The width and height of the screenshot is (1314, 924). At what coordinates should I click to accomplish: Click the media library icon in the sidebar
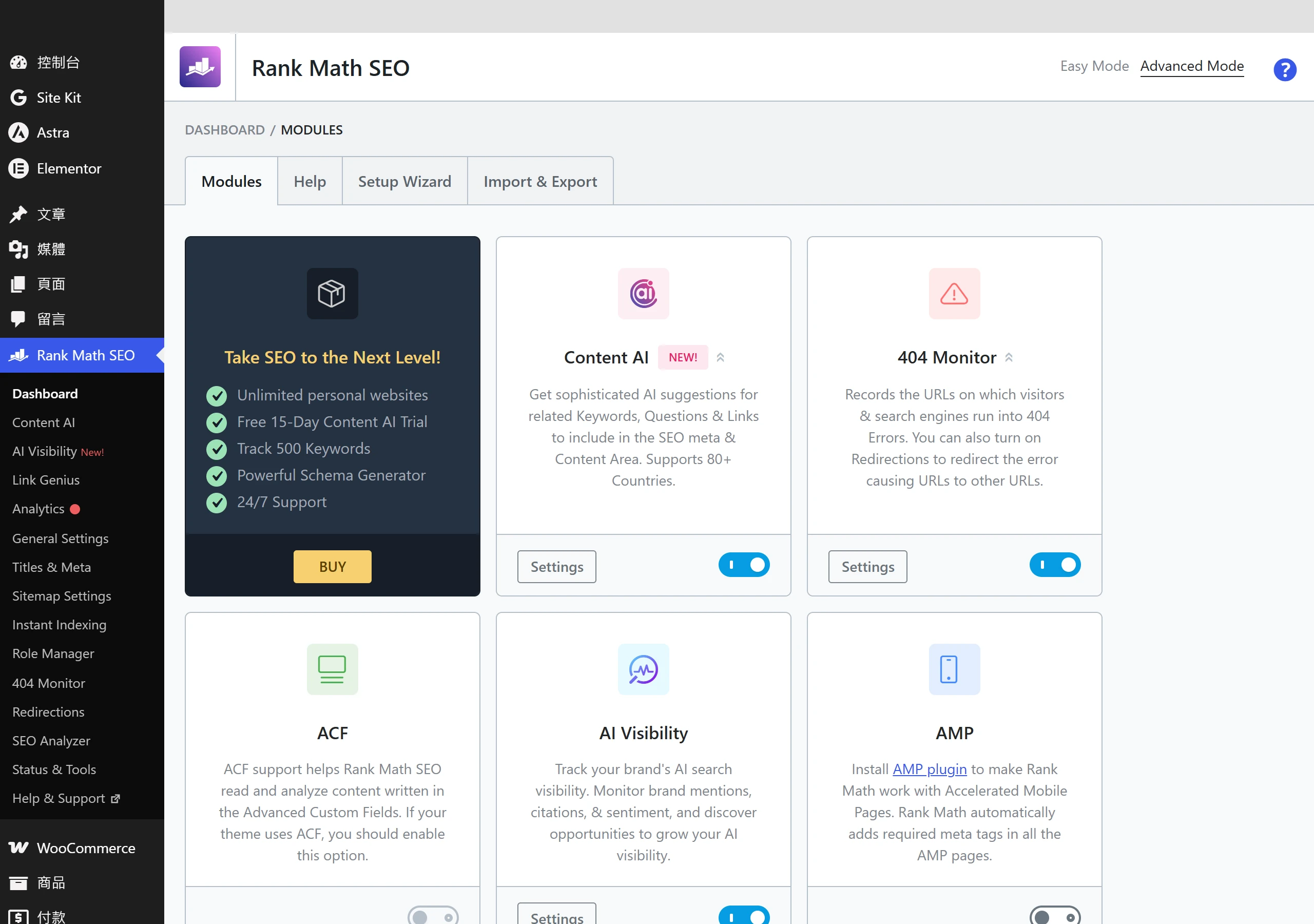(18, 249)
